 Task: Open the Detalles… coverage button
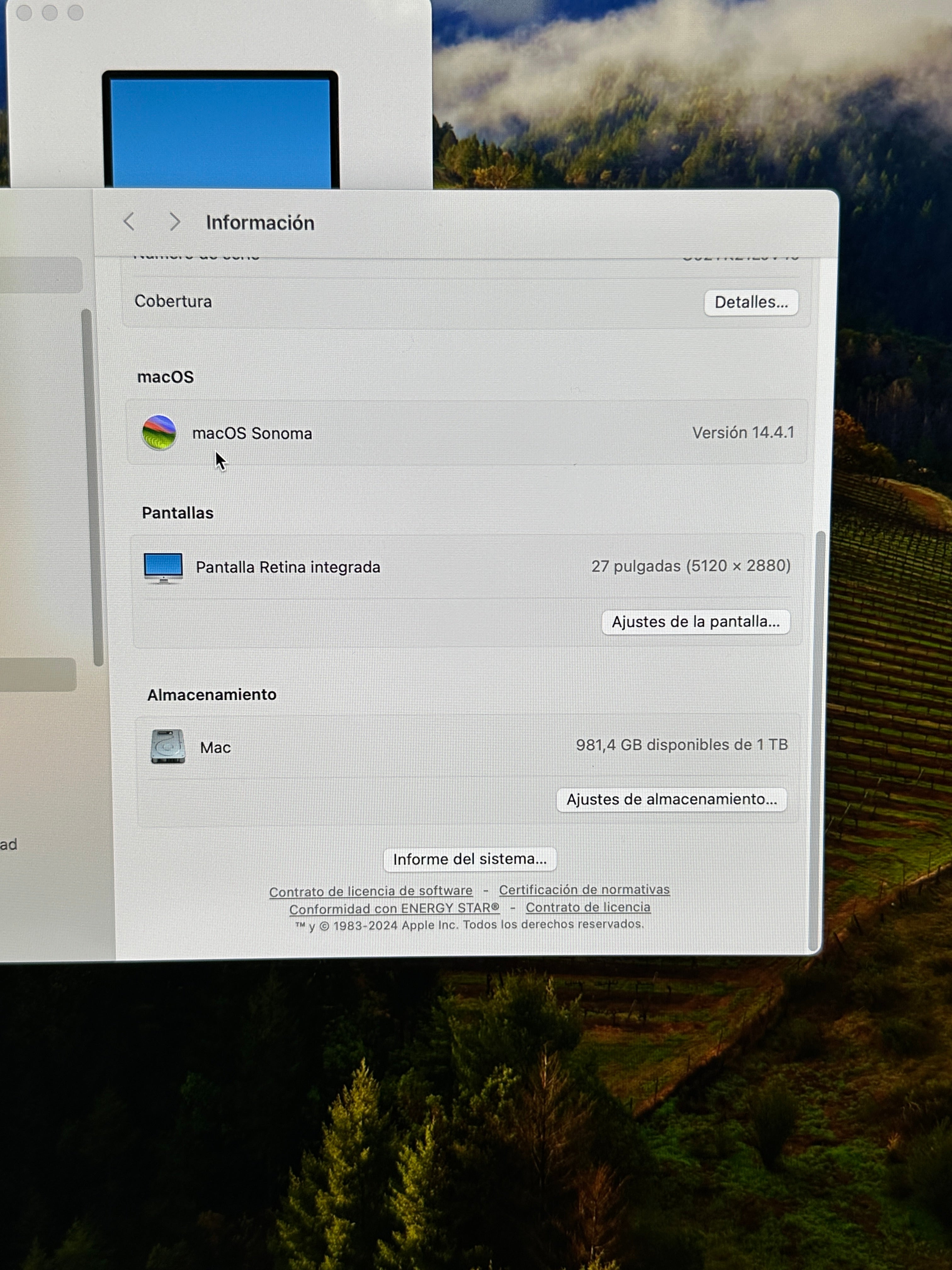pos(751,302)
